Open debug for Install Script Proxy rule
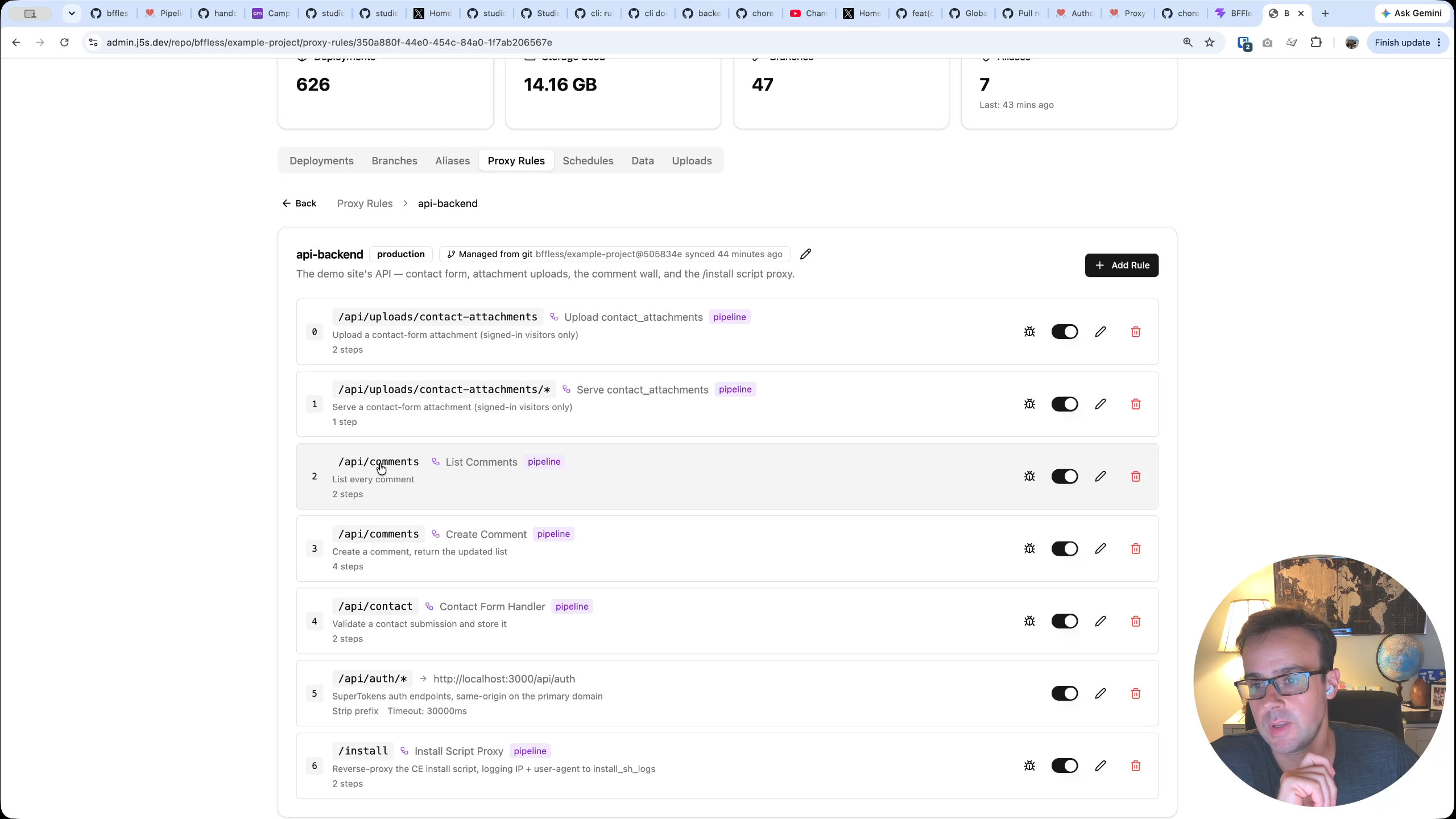The height and width of the screenshot is (819, 1456). tap(1029, 766)
